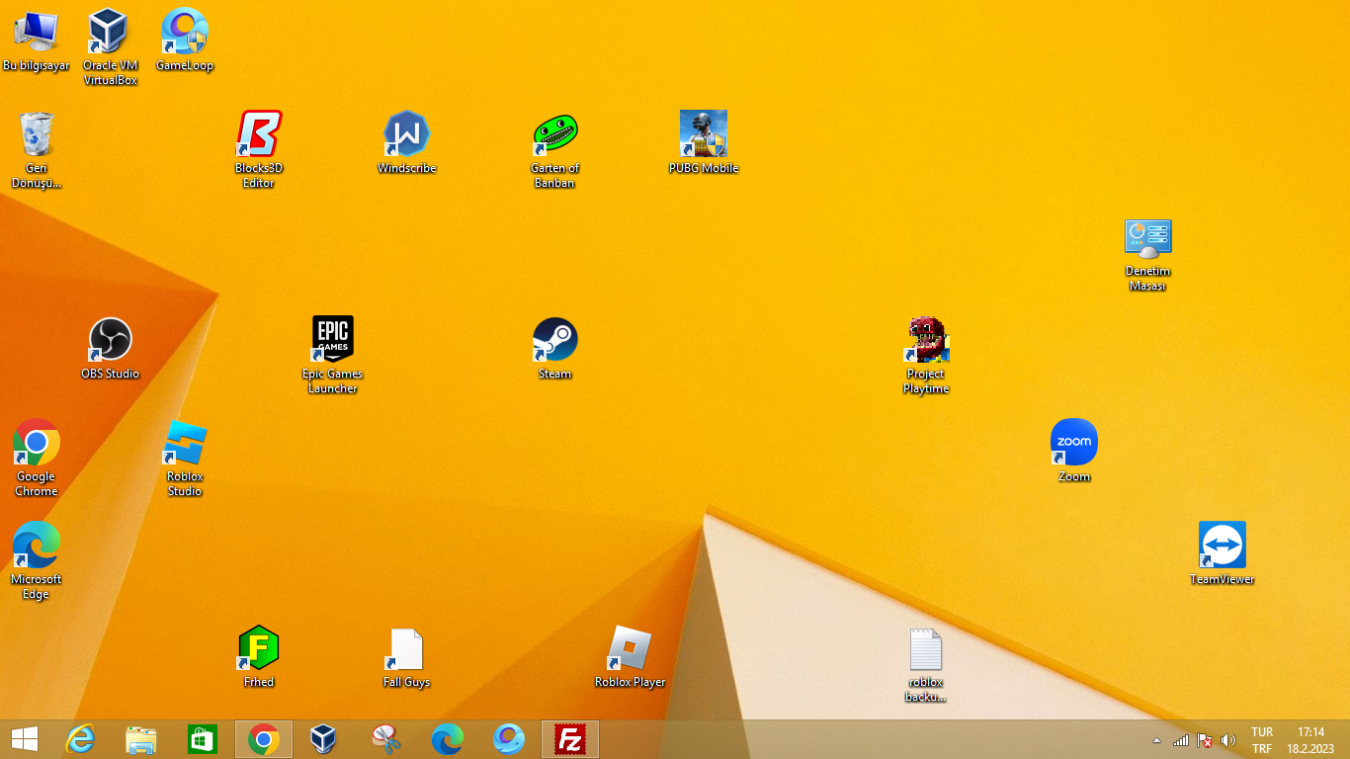Select the Project Playtime icon

926,355
